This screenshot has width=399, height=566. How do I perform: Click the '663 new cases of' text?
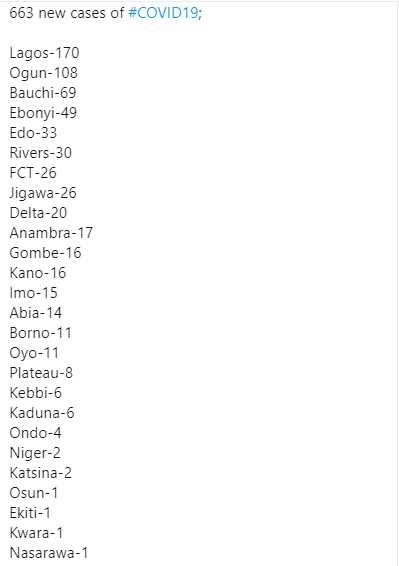pos(67,13)
